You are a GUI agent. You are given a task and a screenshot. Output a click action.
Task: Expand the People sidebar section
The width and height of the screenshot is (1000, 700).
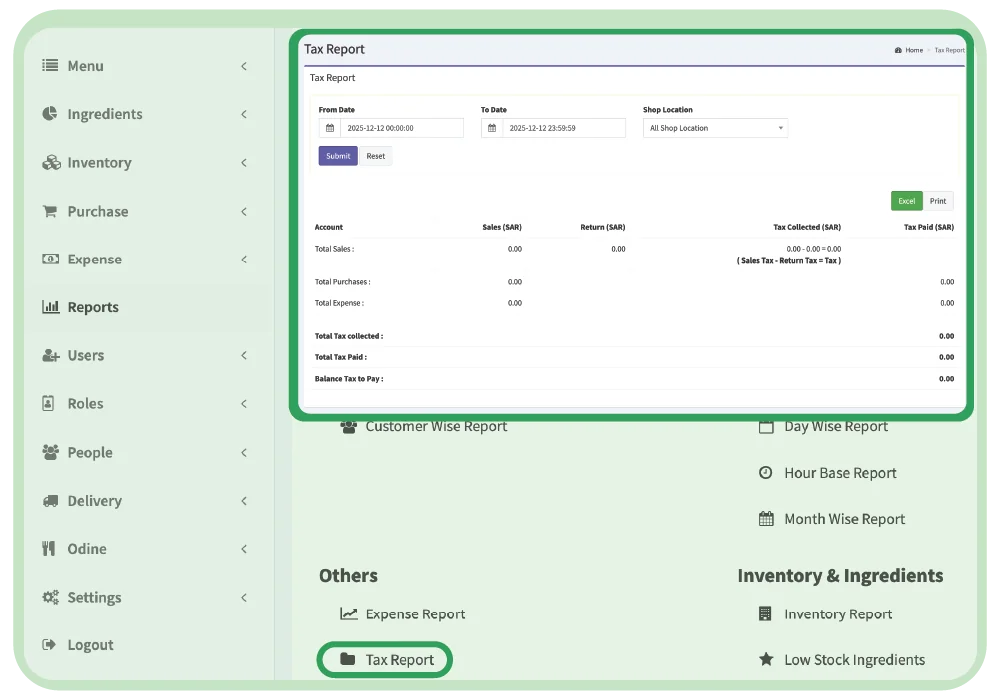[x=243, y=452]
